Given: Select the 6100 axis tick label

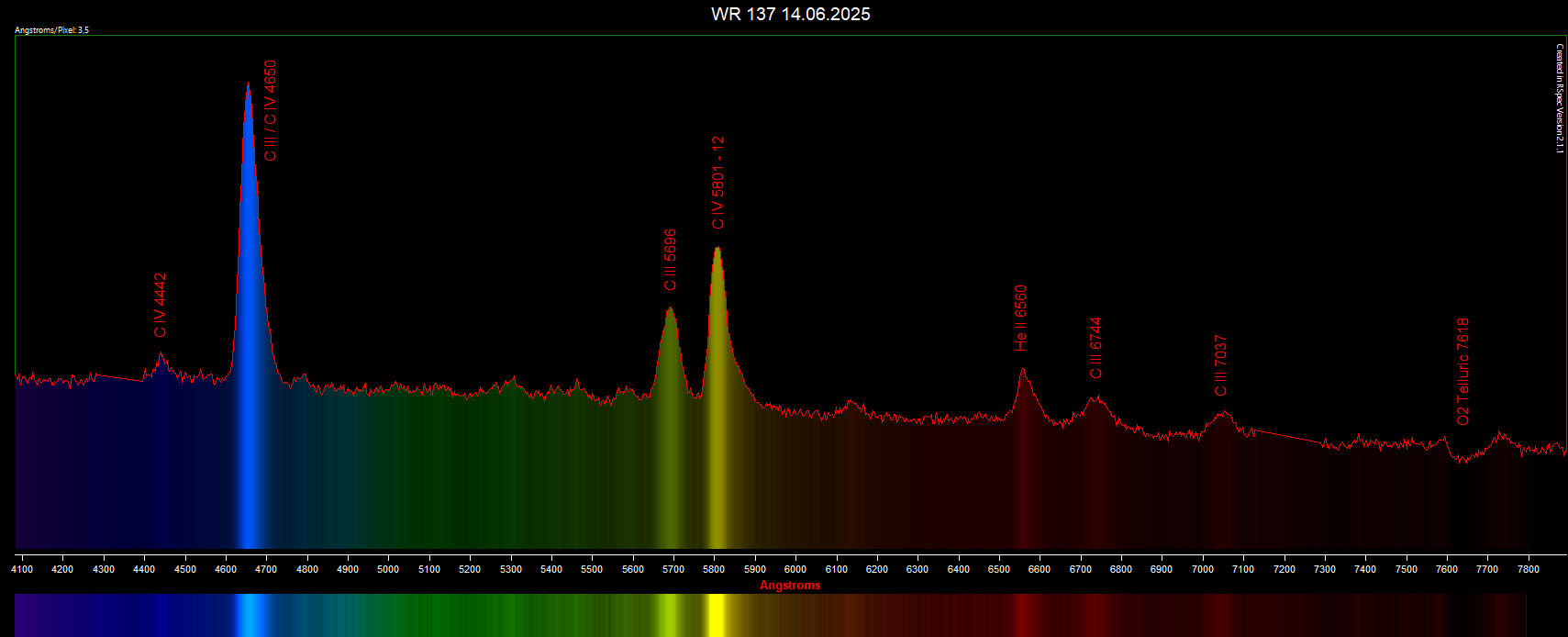Looking at the screenshot, I should [x=836, y=569].
